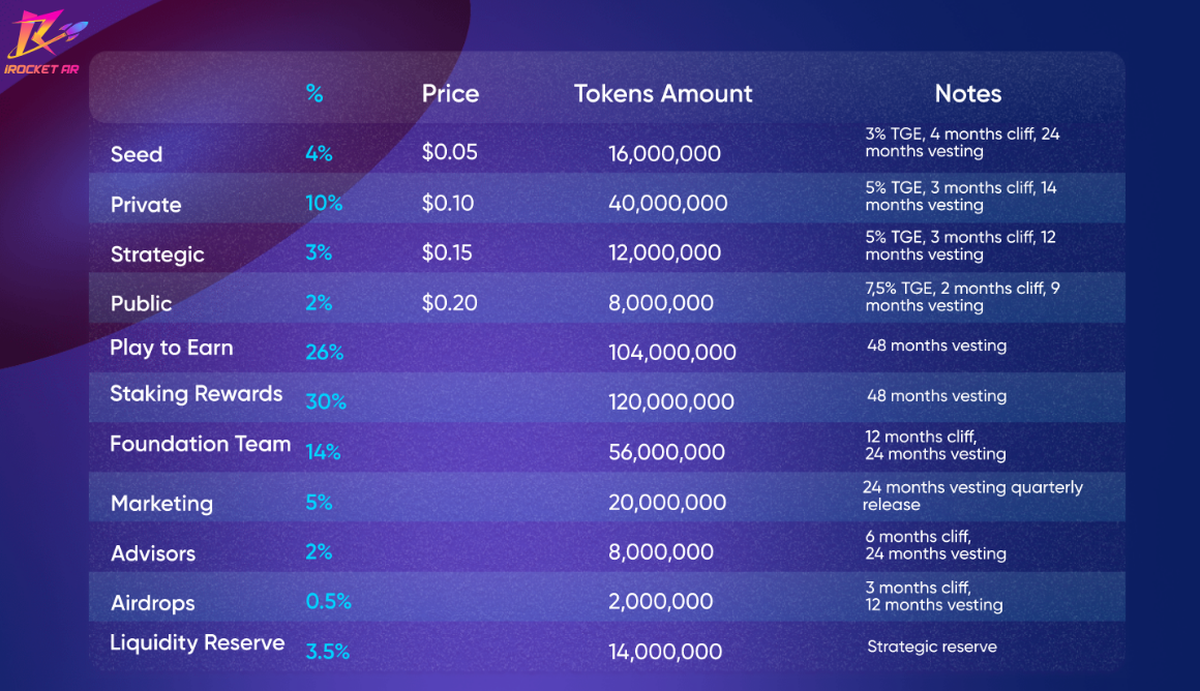Viewport: 1200px width, 691px height.
Task: Click the Advisors row label
Action: tap(153, 553)
